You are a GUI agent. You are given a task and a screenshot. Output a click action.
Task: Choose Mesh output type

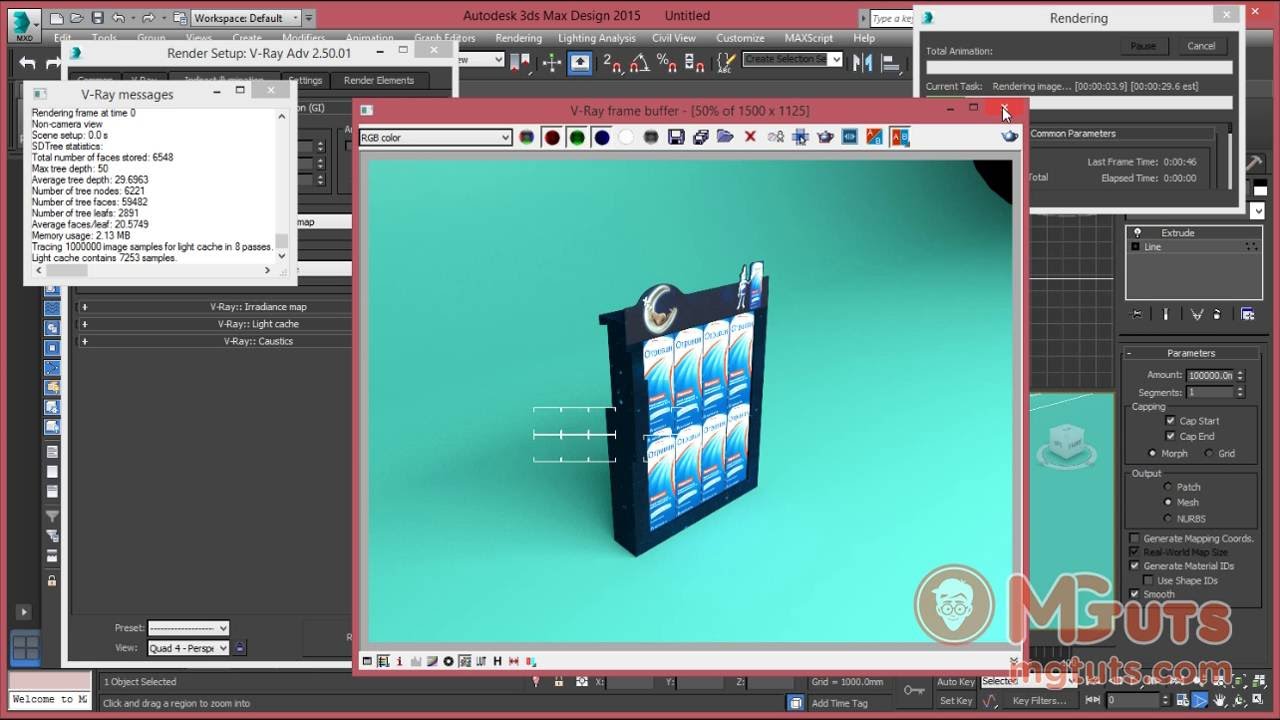pyautogui.click(x=1167, y=502)
